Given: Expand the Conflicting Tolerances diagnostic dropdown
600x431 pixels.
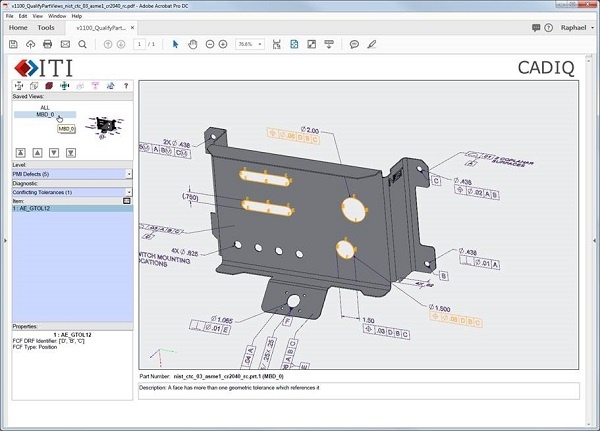Looking at the screenshot, I should (x=129, y=192).
